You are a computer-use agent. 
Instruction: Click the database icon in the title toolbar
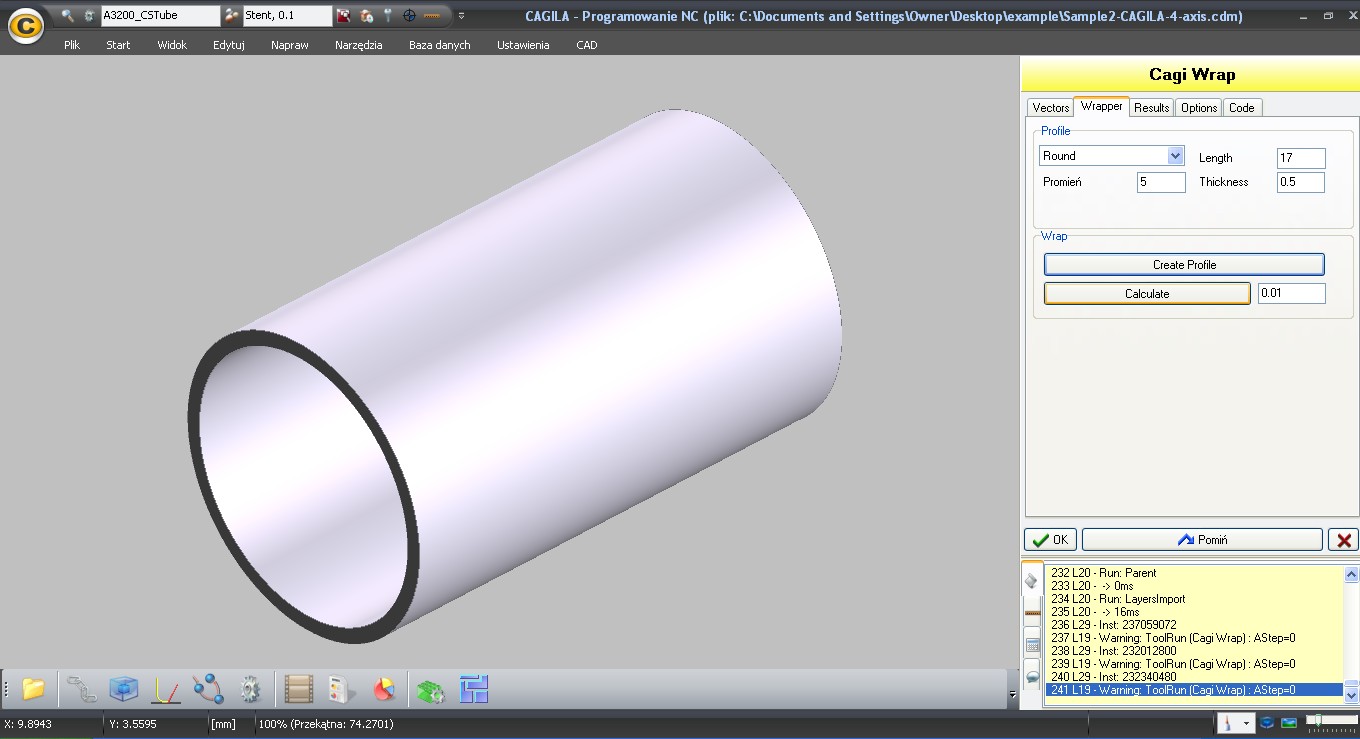[x=366, y=16]
